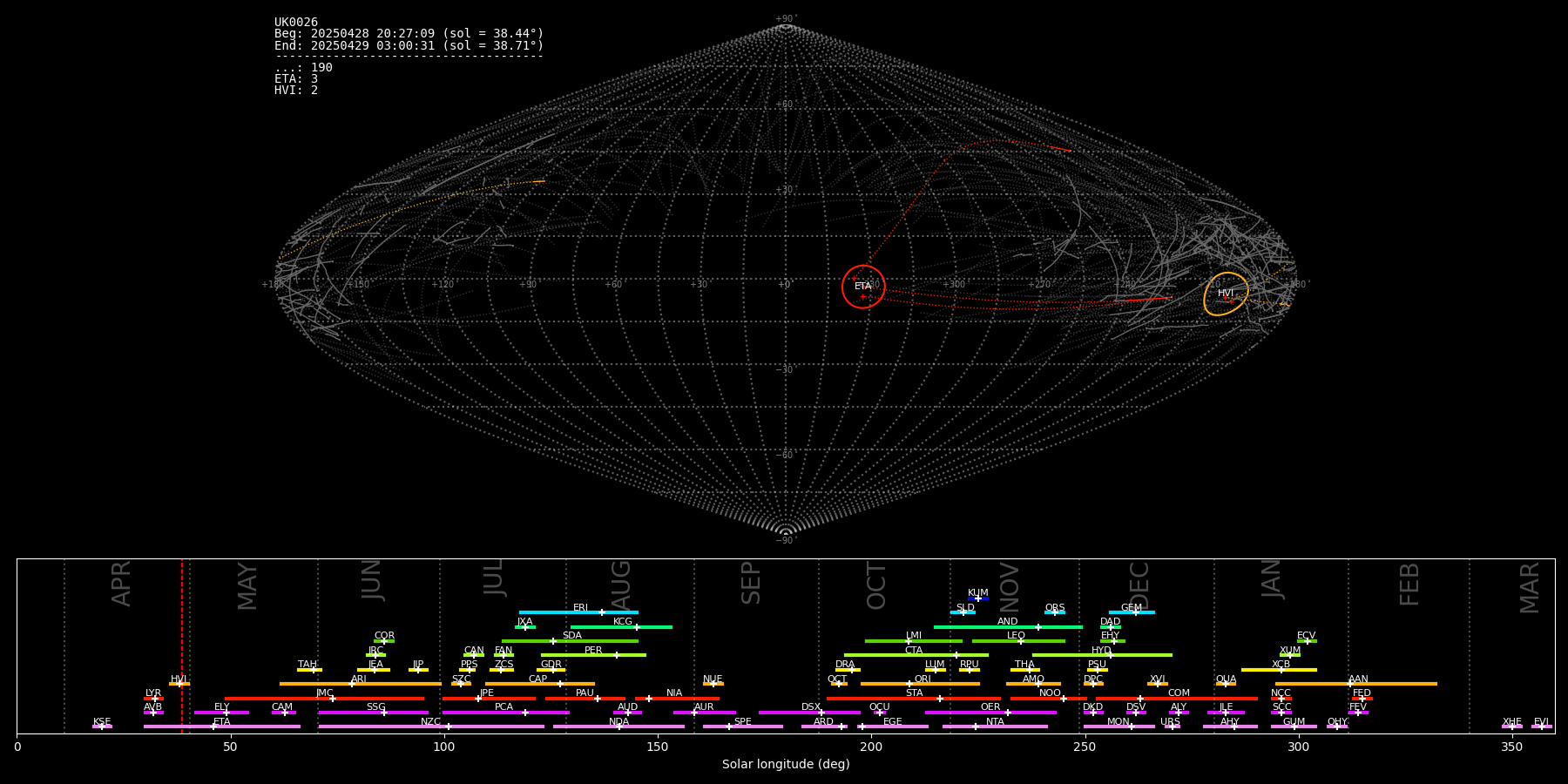Select the GEM shower bar in timeline
Image resolution: width=1568 pixels, height=784 pixels.
click(1132, 612)
